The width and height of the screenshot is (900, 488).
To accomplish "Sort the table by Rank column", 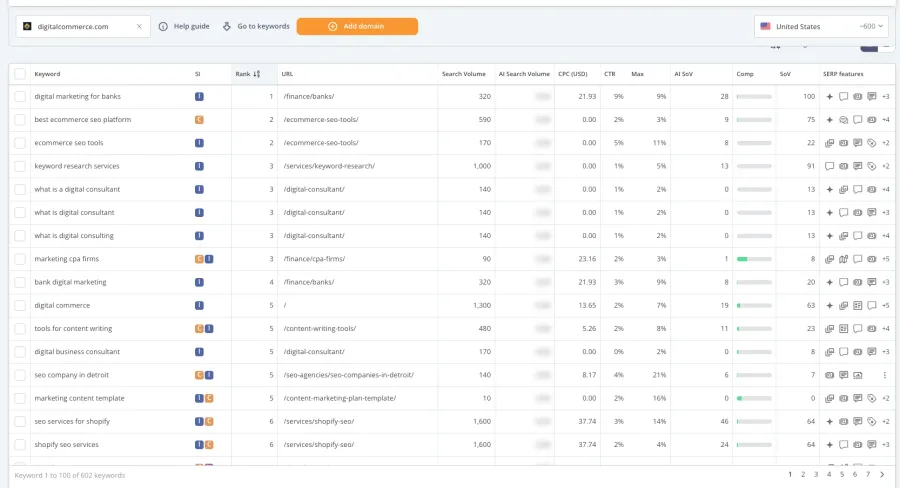I will tap(248, 74).
